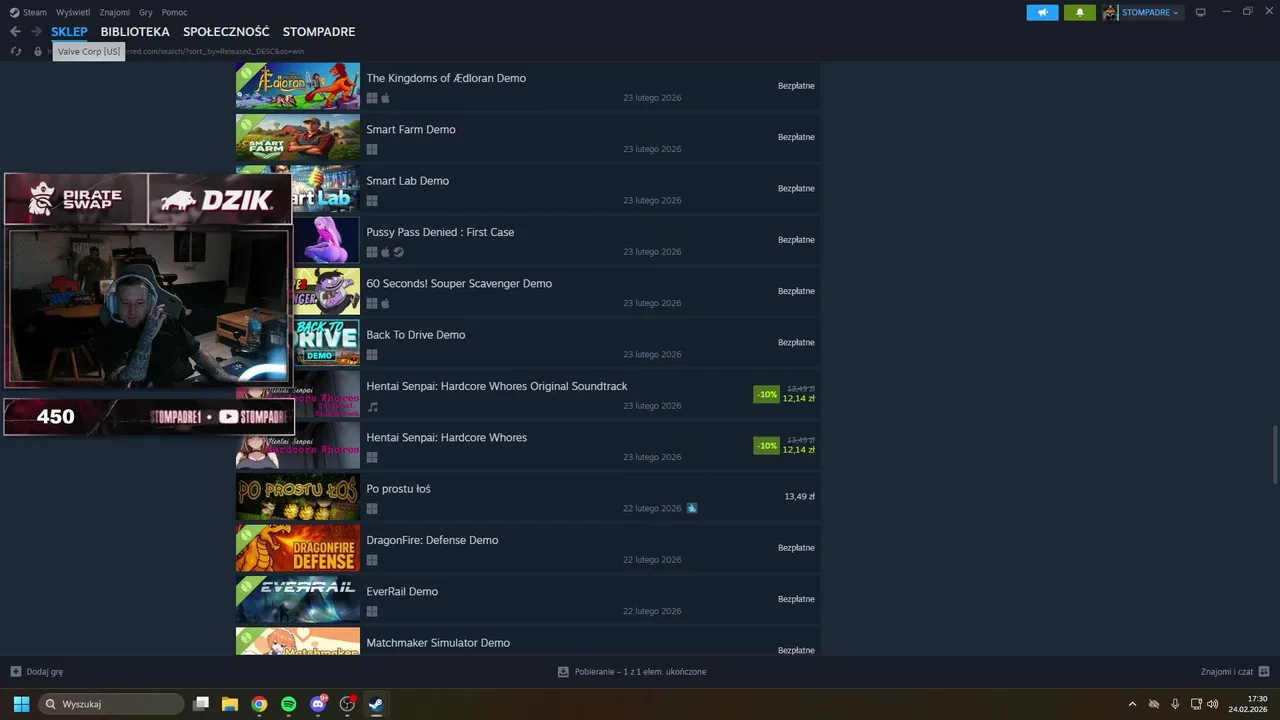Image resolution: width=1280 pixels, height=720 pixels.
Task: Open the clock showing 17:30
Action: coord(1248,704)
